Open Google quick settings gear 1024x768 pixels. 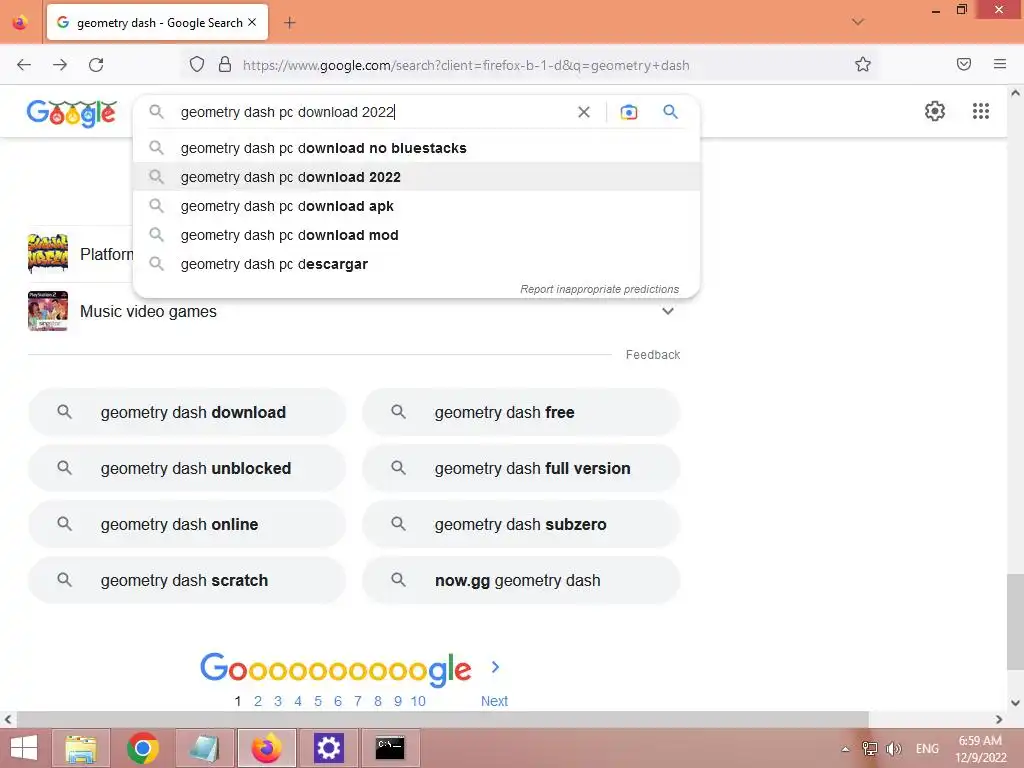[935, 111]
